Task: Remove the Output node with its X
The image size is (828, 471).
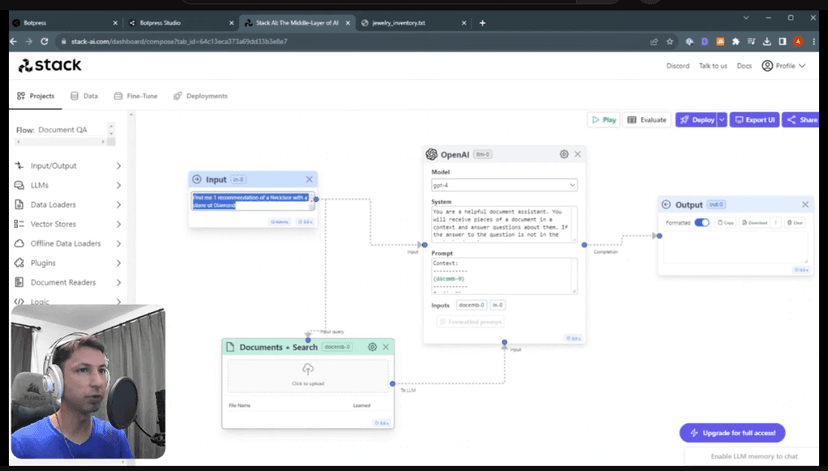Action: 805,204
